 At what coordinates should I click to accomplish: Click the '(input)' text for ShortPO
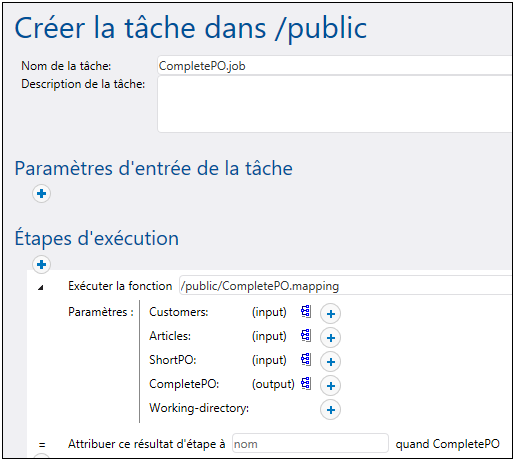tap(269, 360)
